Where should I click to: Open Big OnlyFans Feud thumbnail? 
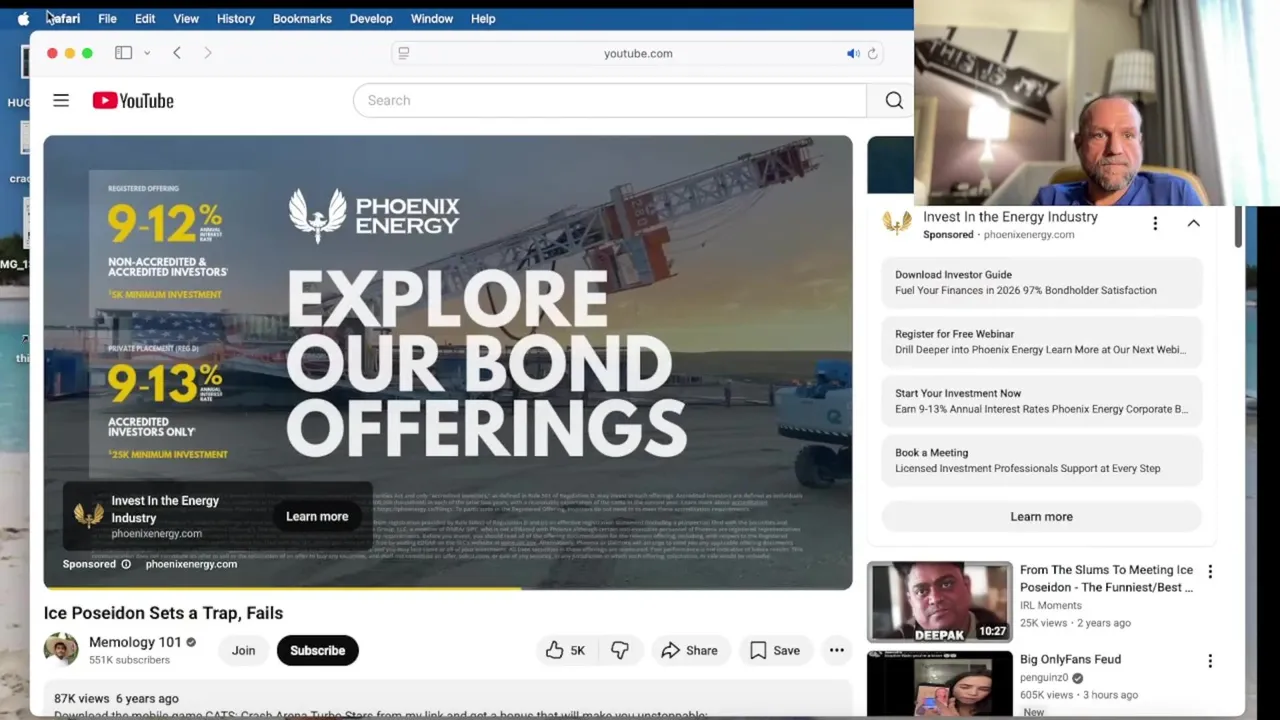[940, 684]
